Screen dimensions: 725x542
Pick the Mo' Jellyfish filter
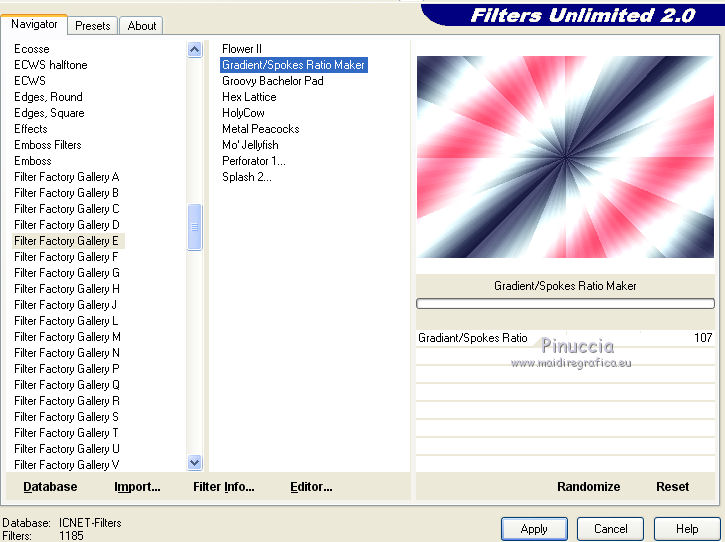tap(250, 145)
